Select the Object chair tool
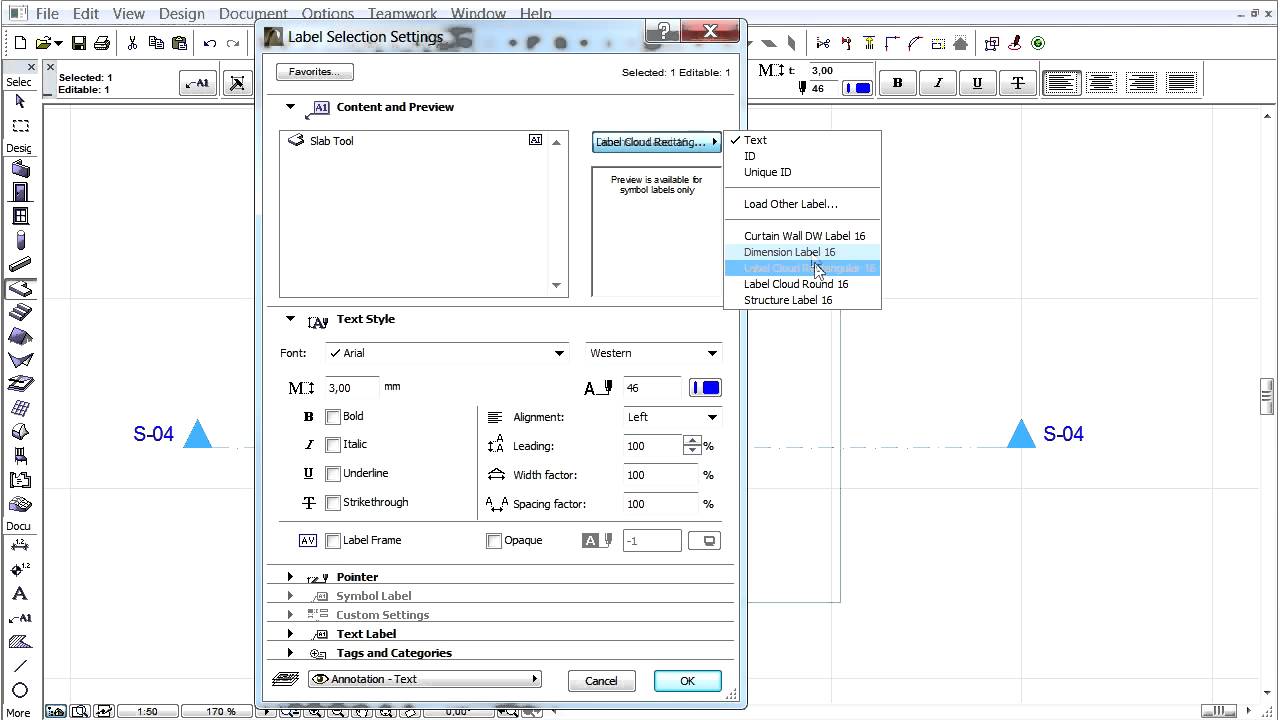The height and width of the screenshot is (720, 1280). [x=20, y=456]
